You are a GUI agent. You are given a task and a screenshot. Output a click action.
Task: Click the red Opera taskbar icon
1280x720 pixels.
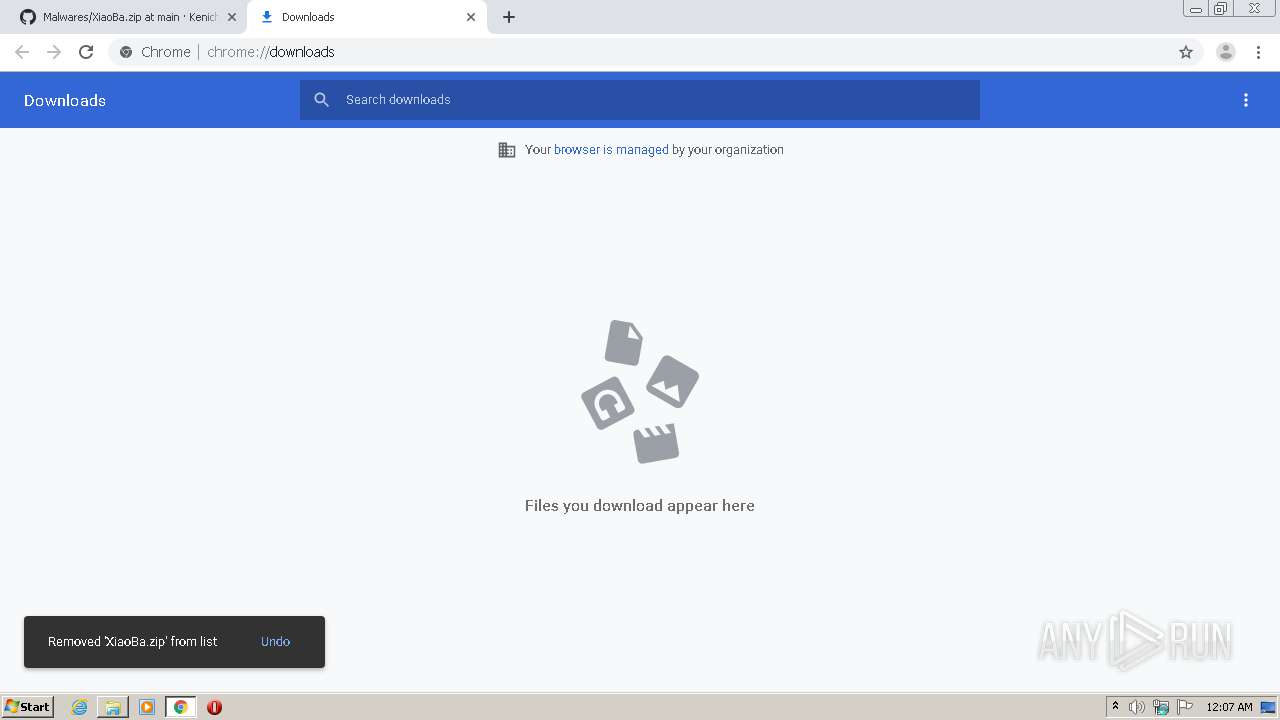[x=214, y=707]
